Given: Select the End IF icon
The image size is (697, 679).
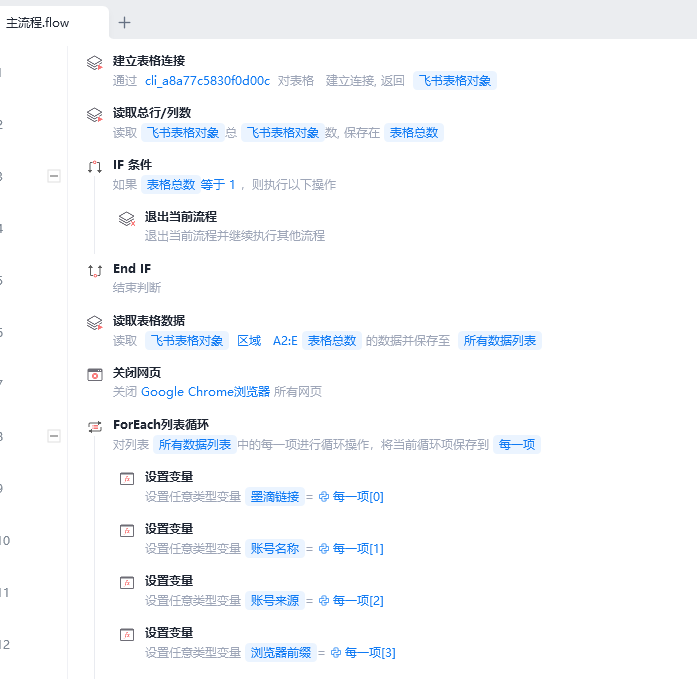Looking at the screenshot, I should [x=94, y=271].
